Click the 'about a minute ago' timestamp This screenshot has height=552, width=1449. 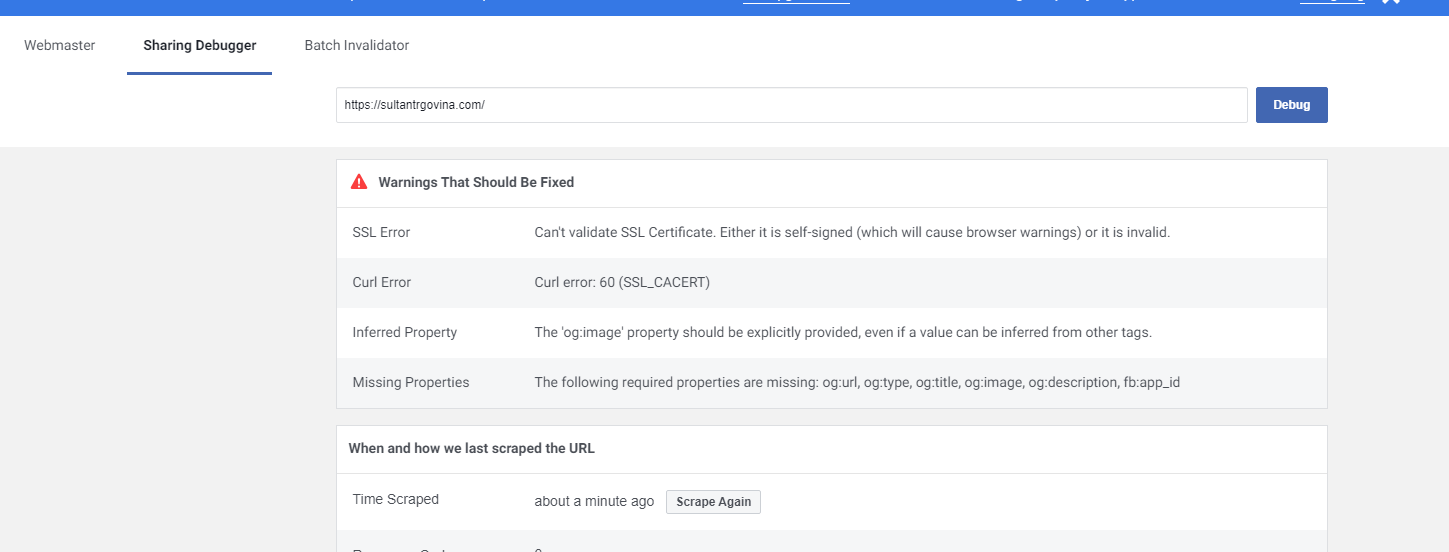(594, 501)
